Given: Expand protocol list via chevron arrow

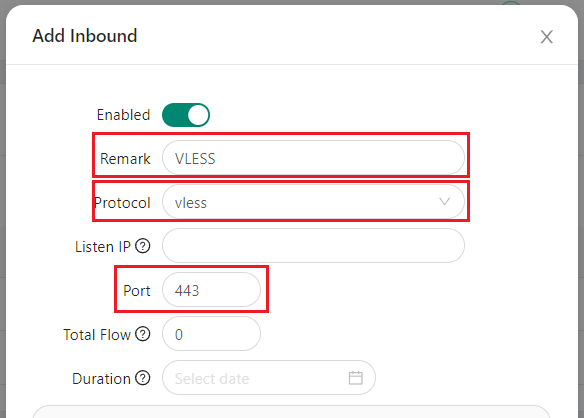Looking at the screenshot, I should click(x=445, y=202).
